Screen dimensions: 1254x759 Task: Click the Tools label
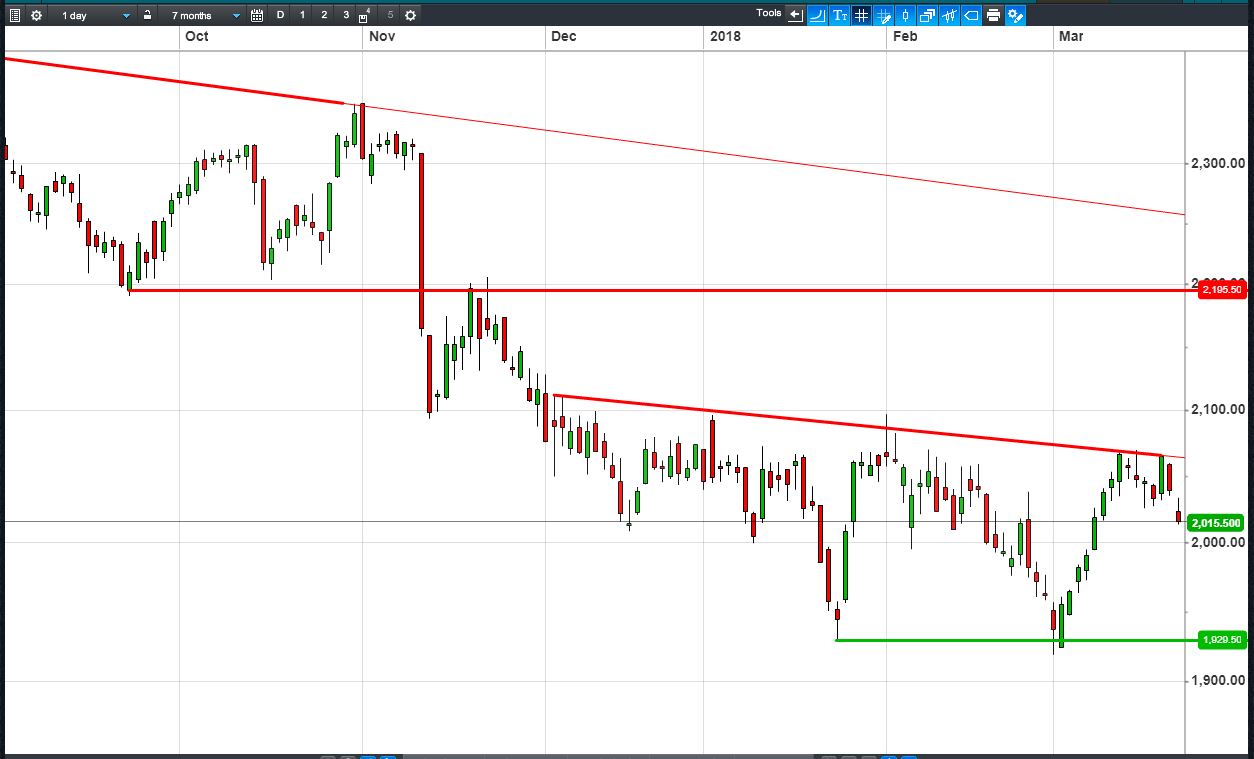point(768,13)
